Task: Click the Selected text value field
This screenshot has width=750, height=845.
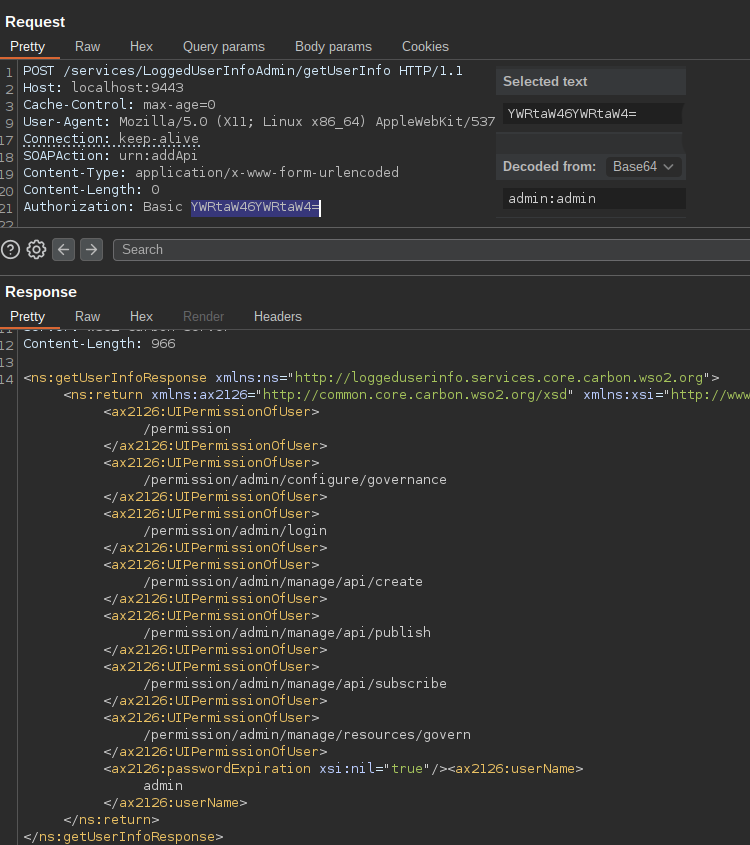Action: [x=593, y=114]
